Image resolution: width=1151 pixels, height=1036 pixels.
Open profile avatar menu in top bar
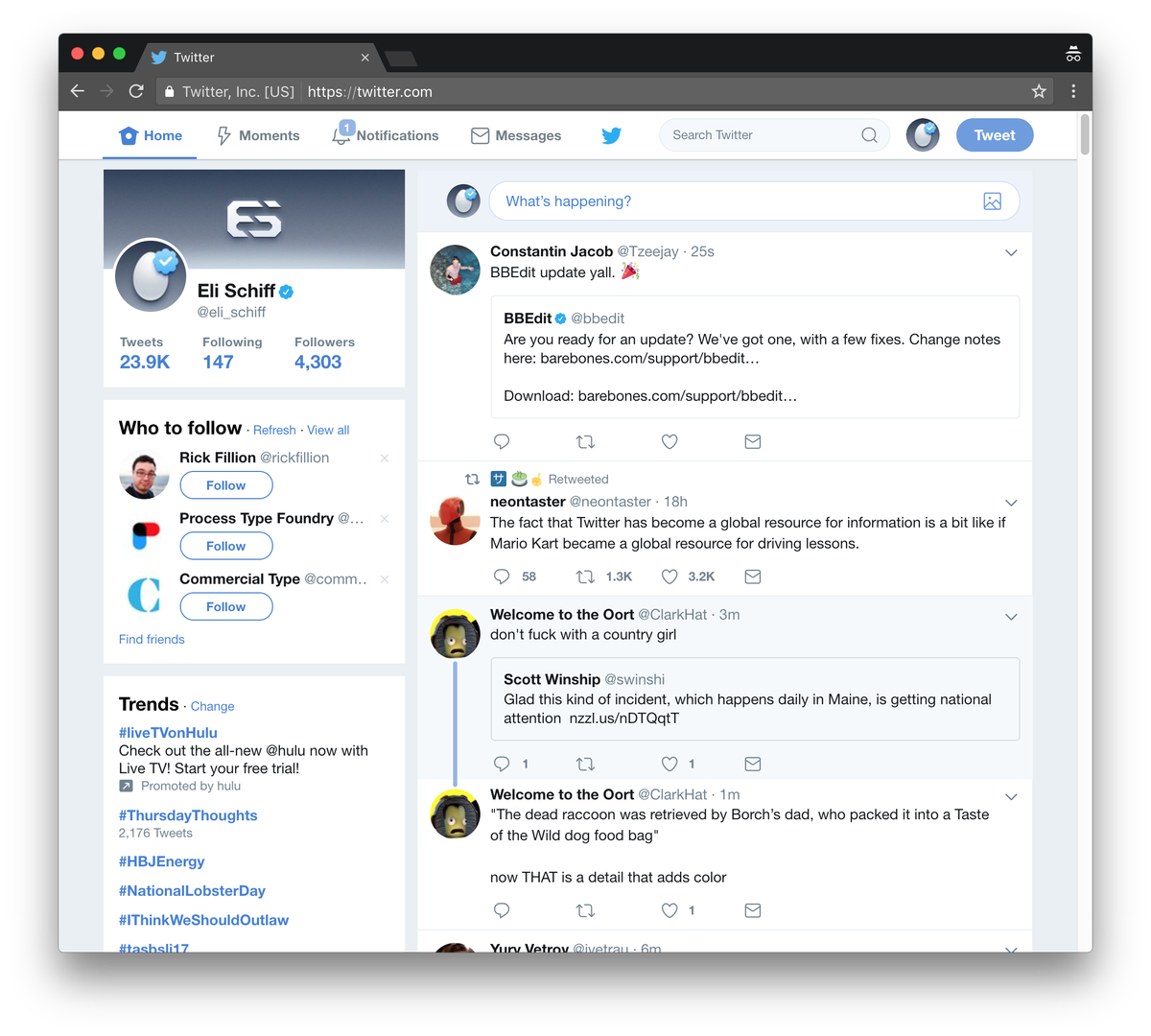[923, 135]
